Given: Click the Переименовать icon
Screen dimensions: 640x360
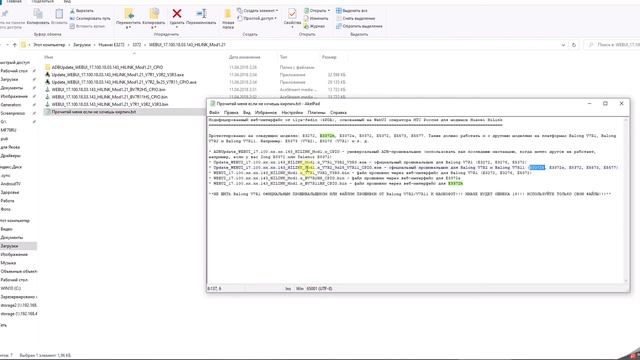Looking at the screenshot, I should (x=201, y=16).
